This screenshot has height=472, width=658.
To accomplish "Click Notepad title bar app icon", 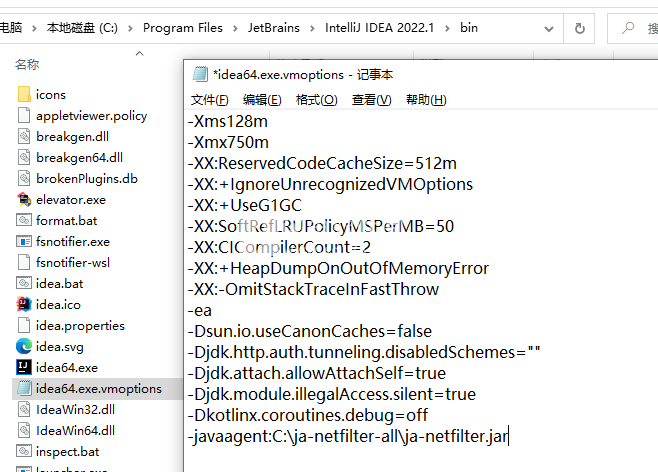I will (x=200, y=74).
